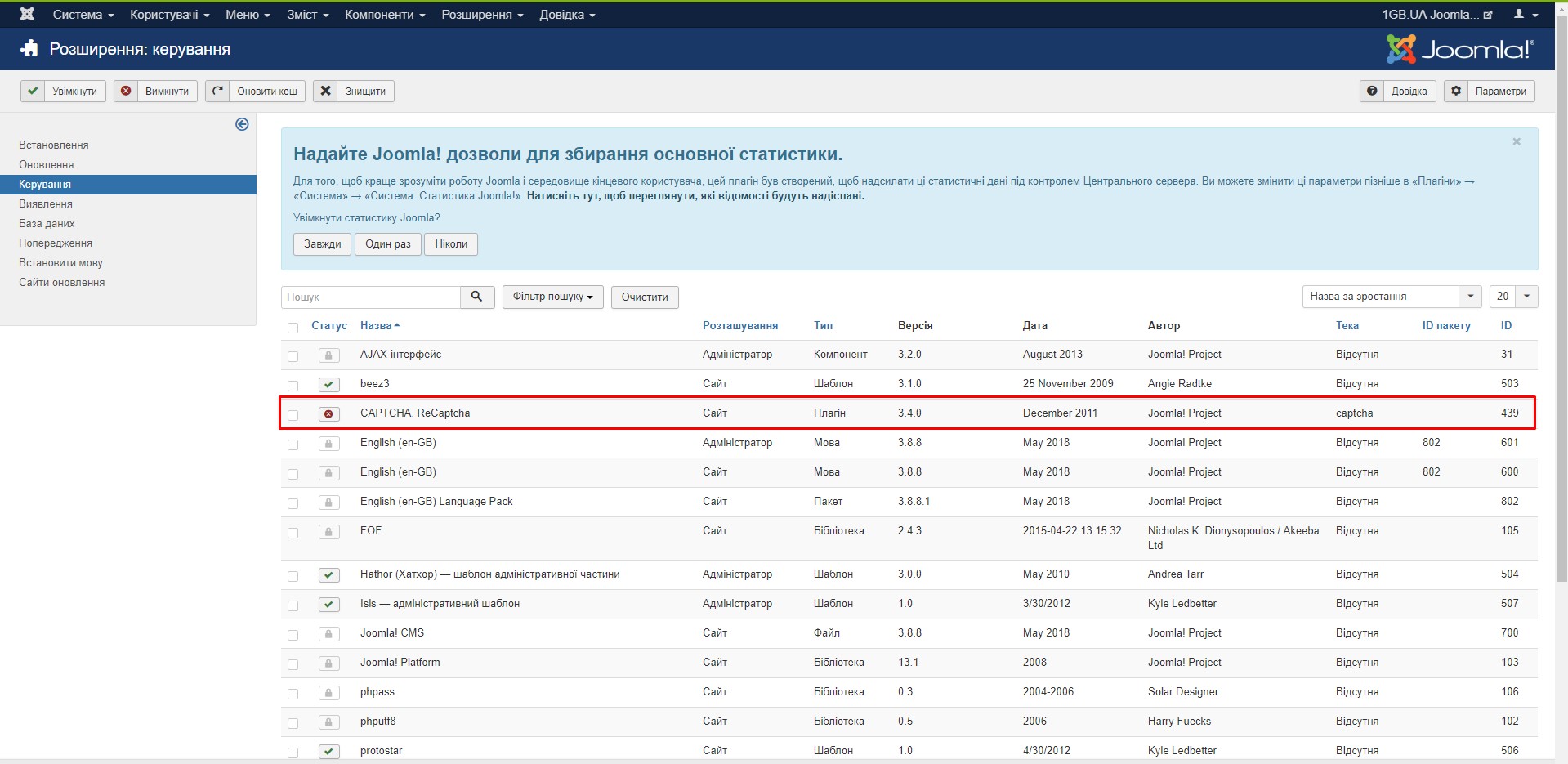Sort by Тека column header
The width and height of the screenshot is (1568, 764).
(1347, 325)
